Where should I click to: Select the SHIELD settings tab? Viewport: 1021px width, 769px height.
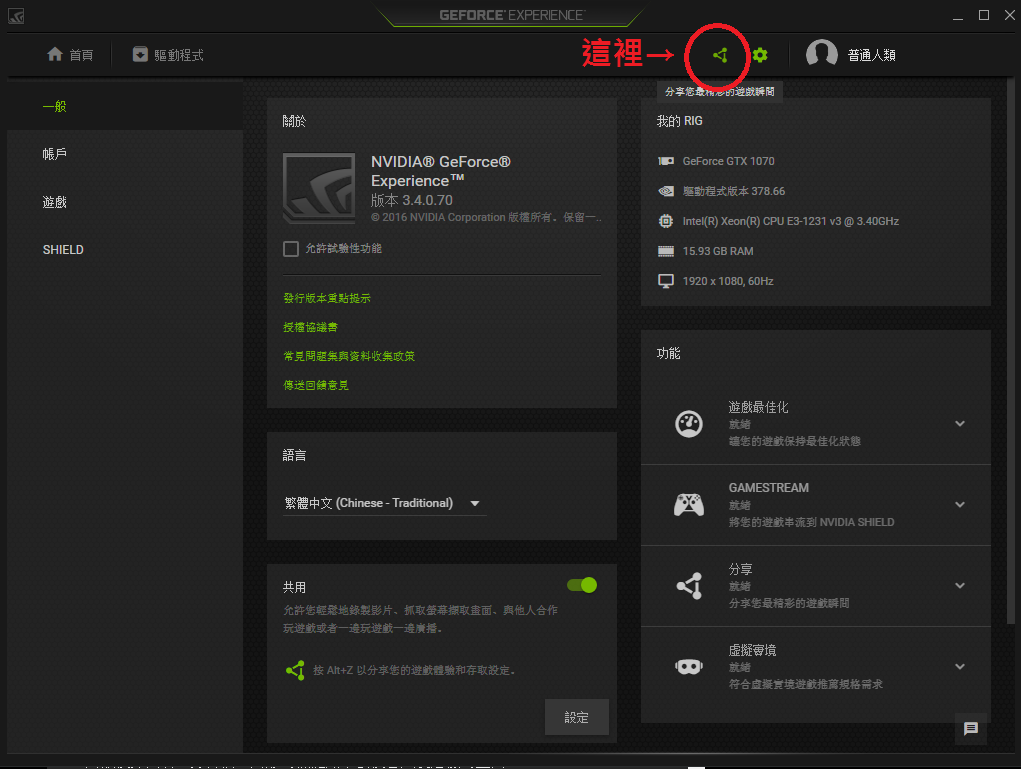point(125,250)
